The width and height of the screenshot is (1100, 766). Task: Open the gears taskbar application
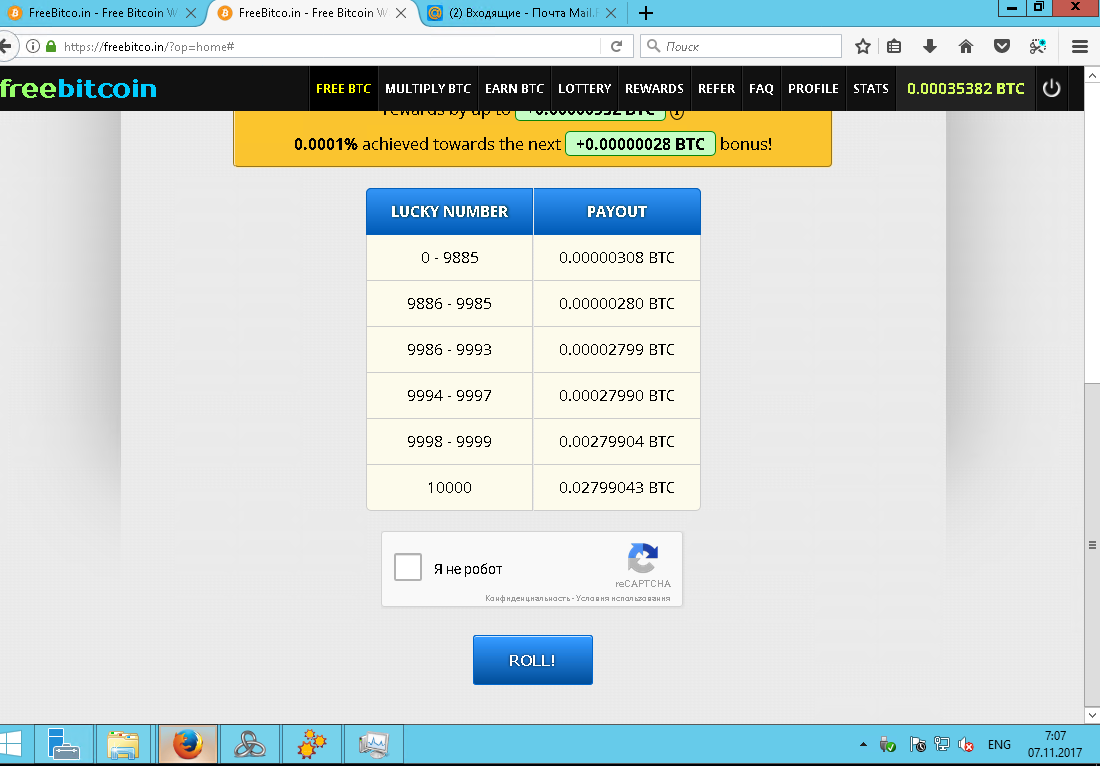point(311,744)
